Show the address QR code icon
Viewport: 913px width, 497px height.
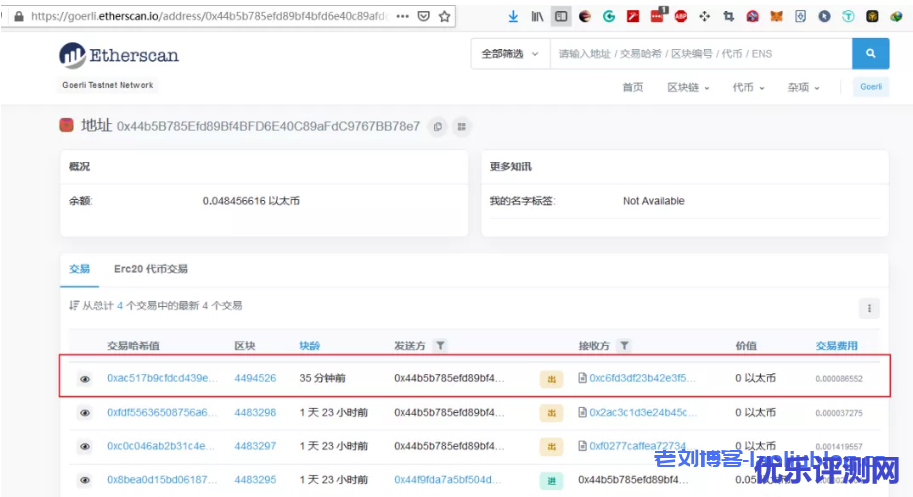pos(461,126)
